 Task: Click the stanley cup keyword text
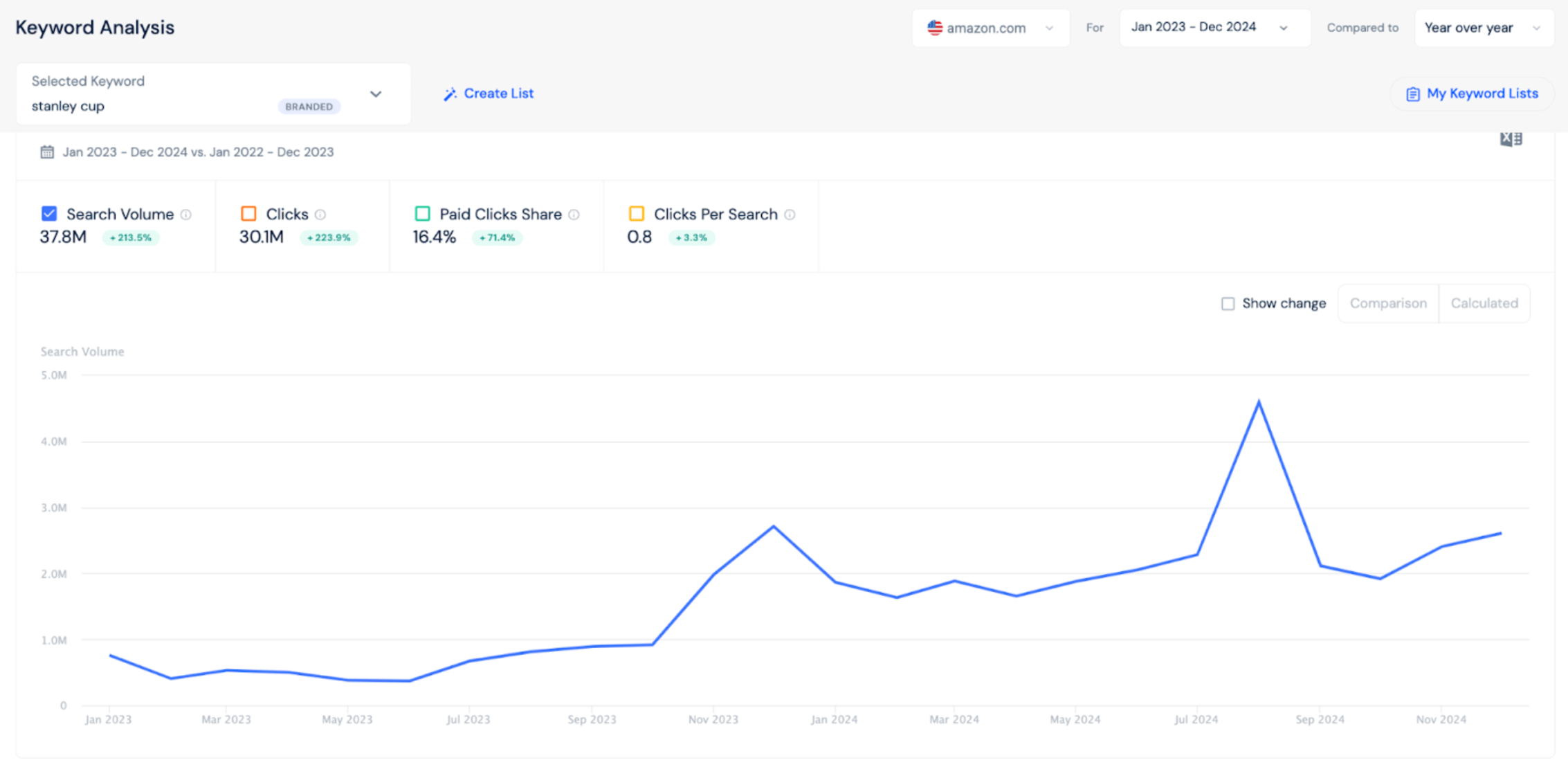coord(68,107)
